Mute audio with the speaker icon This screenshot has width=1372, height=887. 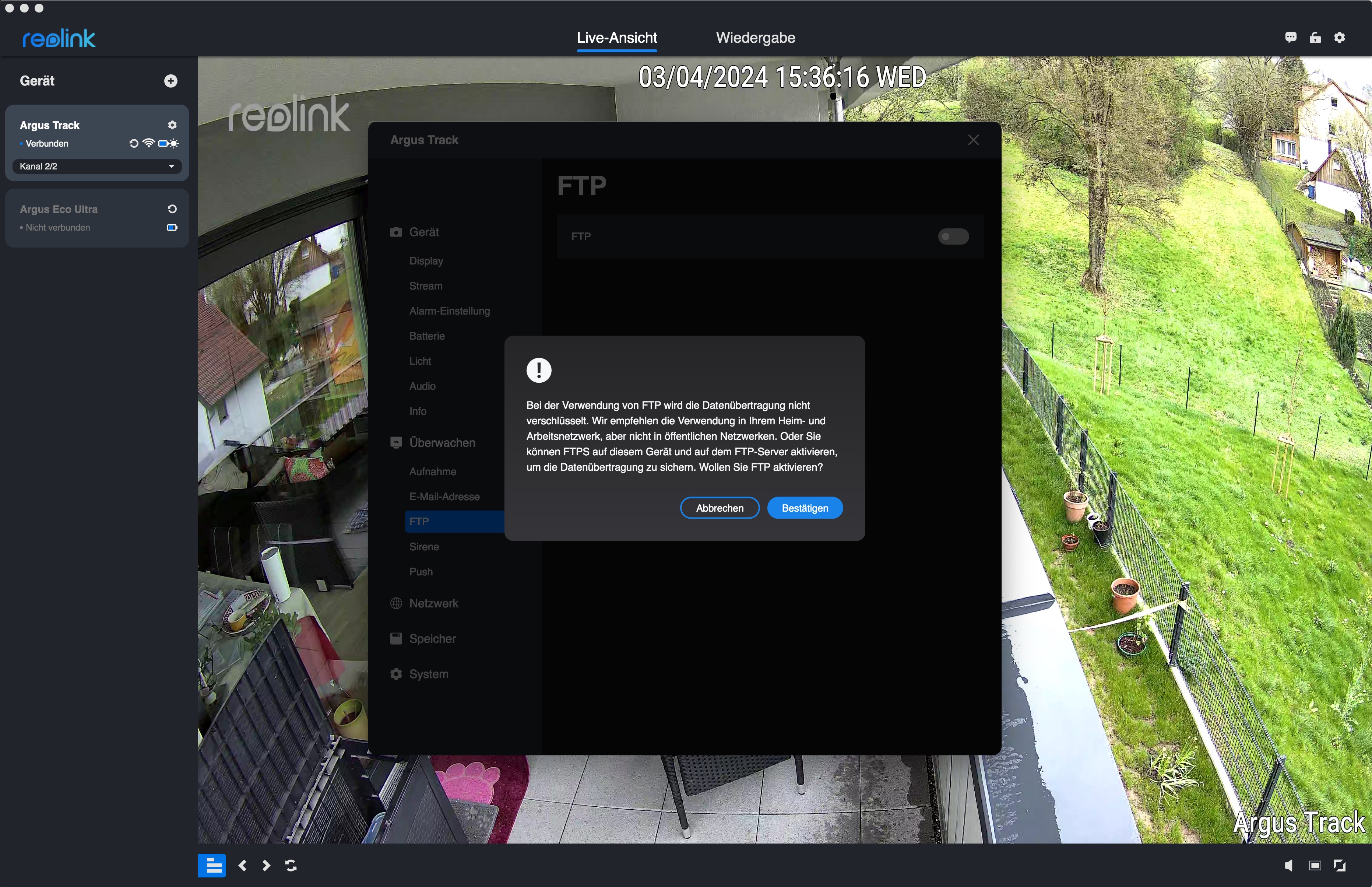[1288, 865]
